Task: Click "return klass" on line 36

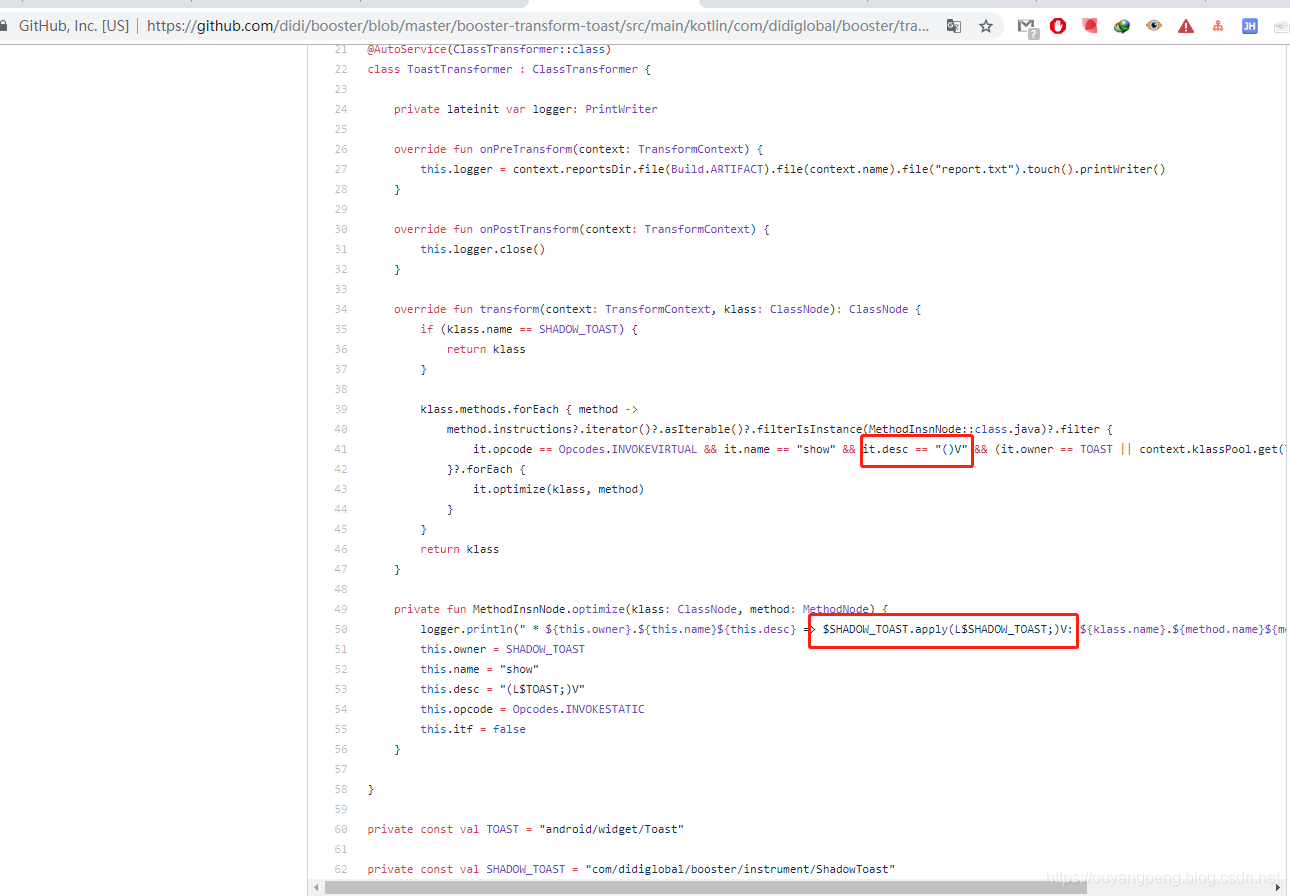Action: pos(486,349)
